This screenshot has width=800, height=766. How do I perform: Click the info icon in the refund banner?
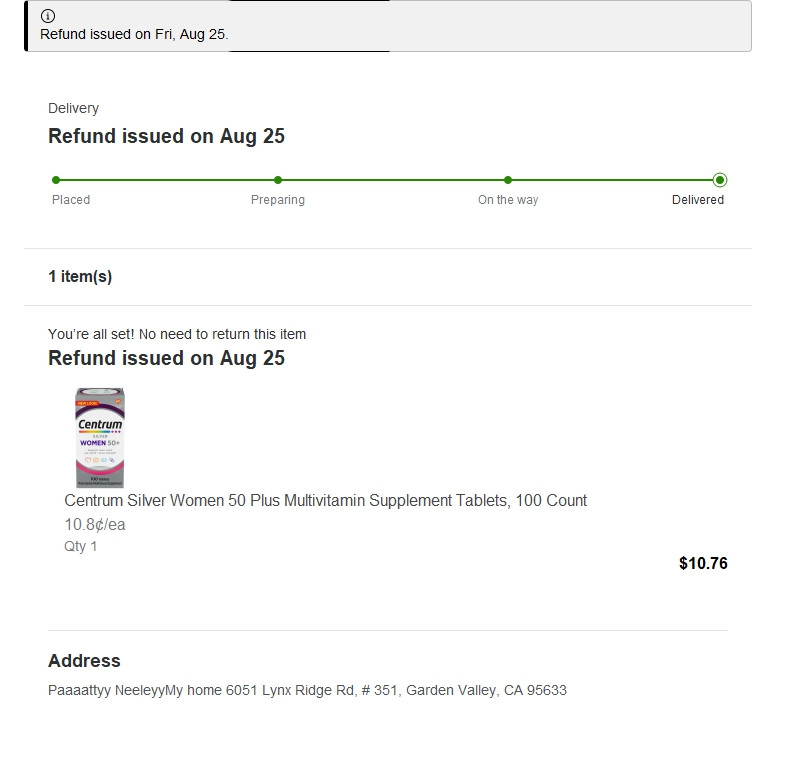click(x=48, y=16)
